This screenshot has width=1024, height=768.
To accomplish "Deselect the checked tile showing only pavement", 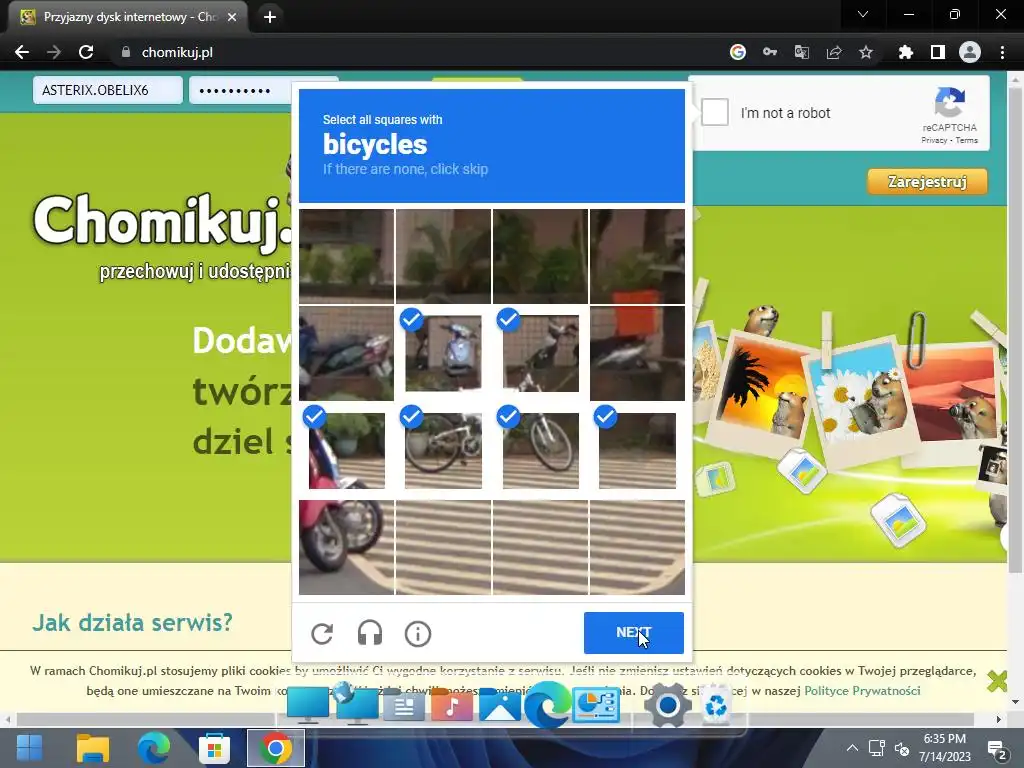I will tap(637, 450).
